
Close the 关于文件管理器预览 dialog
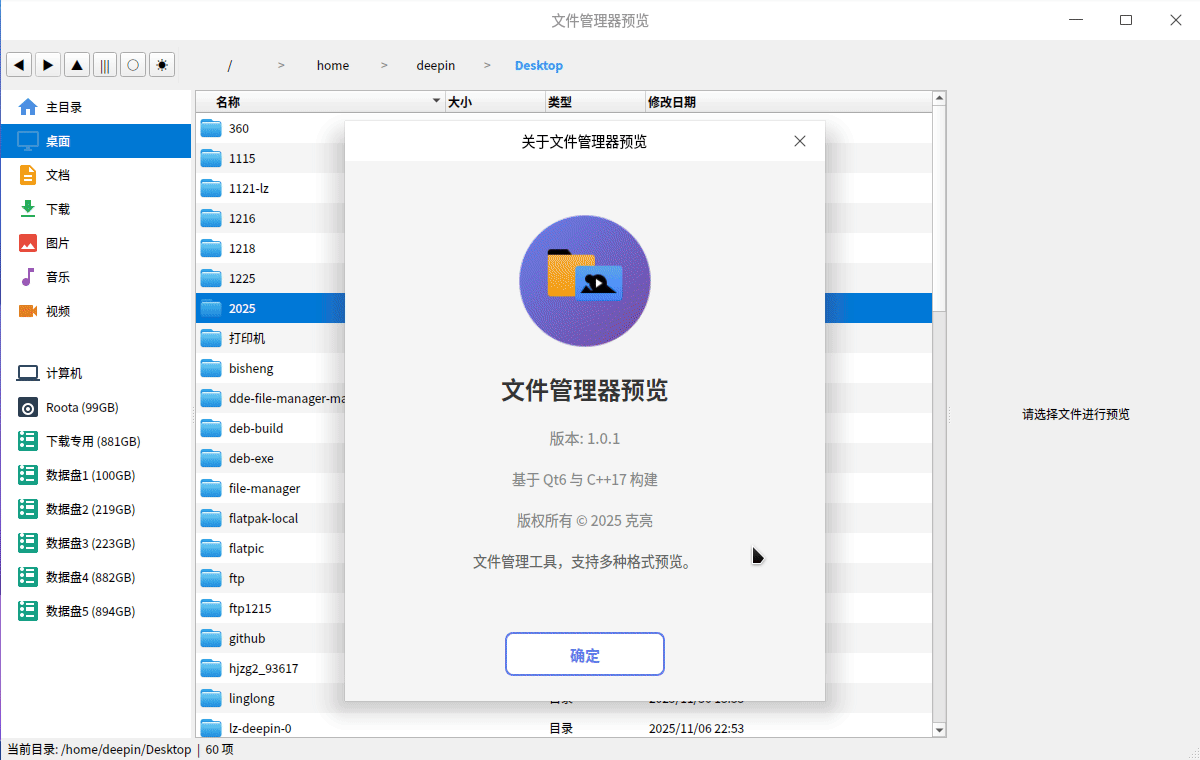(x=800, y=141)
